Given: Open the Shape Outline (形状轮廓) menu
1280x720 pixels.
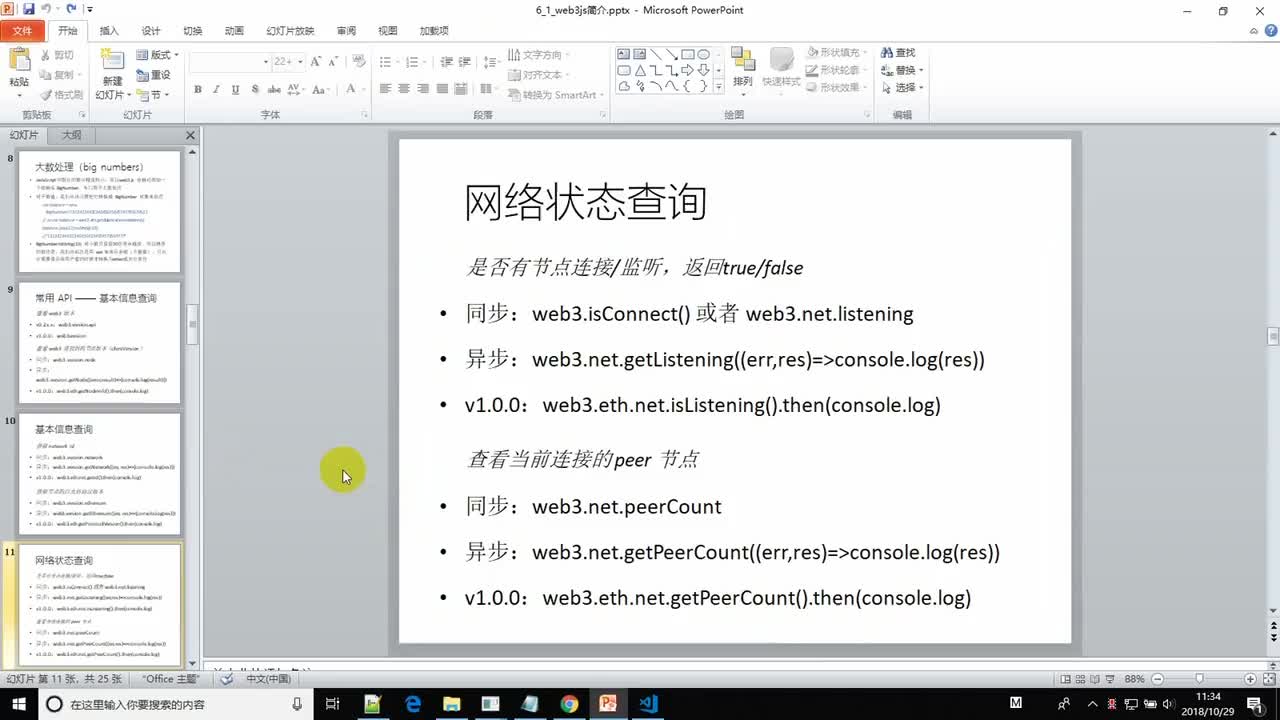Looking at the screenshot, I should [x=836, y=70].
